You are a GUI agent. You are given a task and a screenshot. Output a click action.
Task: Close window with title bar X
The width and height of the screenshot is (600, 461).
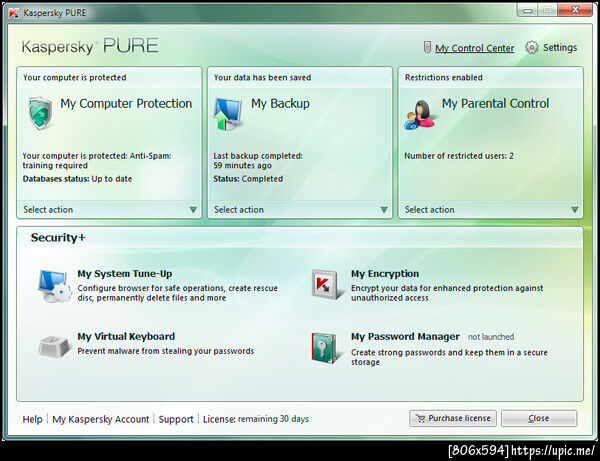tap(575, 10)
